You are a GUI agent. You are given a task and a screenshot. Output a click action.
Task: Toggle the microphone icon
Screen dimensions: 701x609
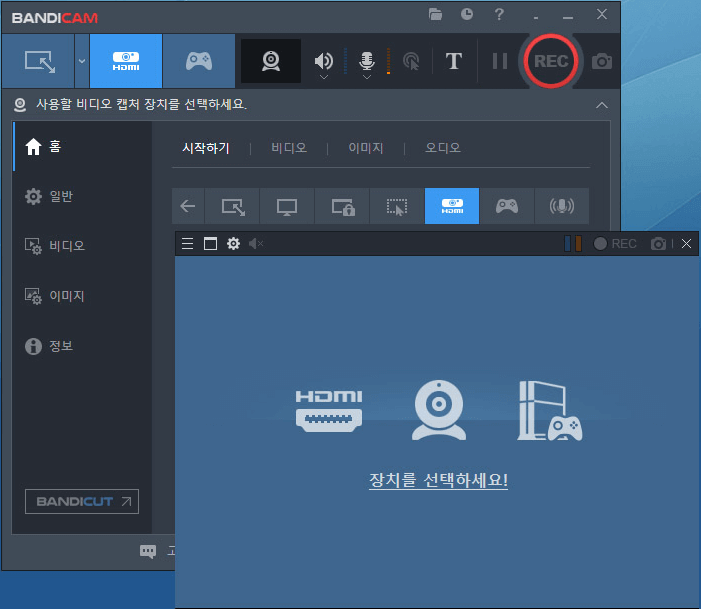click(367, 60)
